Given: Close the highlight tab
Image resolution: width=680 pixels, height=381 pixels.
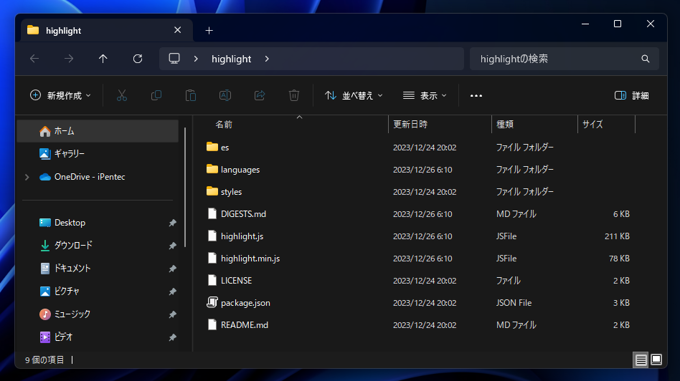Looking at the screenshot, I should (177, 30).
